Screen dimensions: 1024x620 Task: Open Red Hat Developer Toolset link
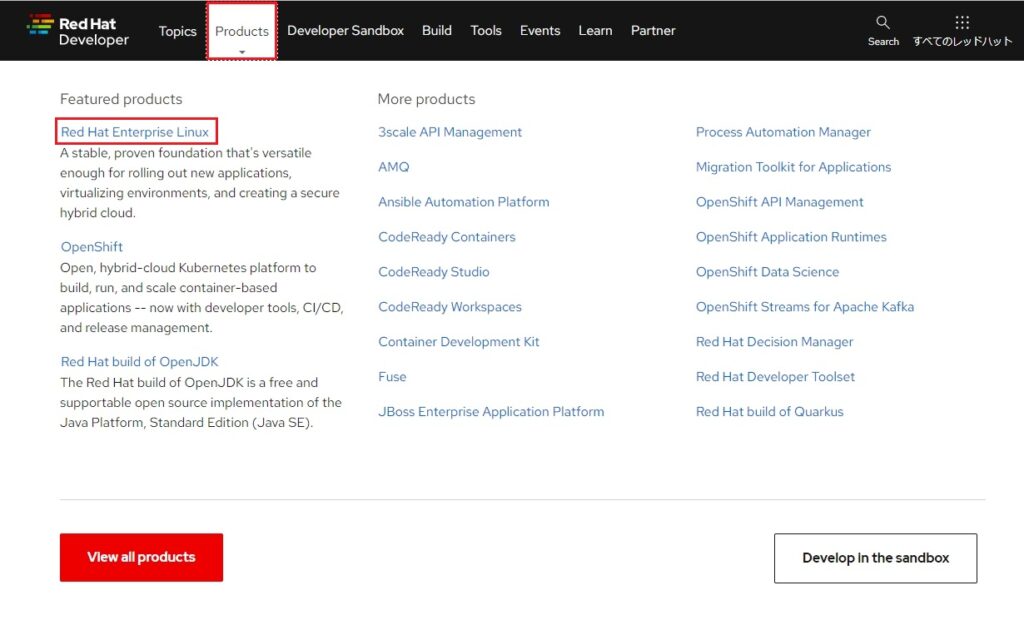775,377
